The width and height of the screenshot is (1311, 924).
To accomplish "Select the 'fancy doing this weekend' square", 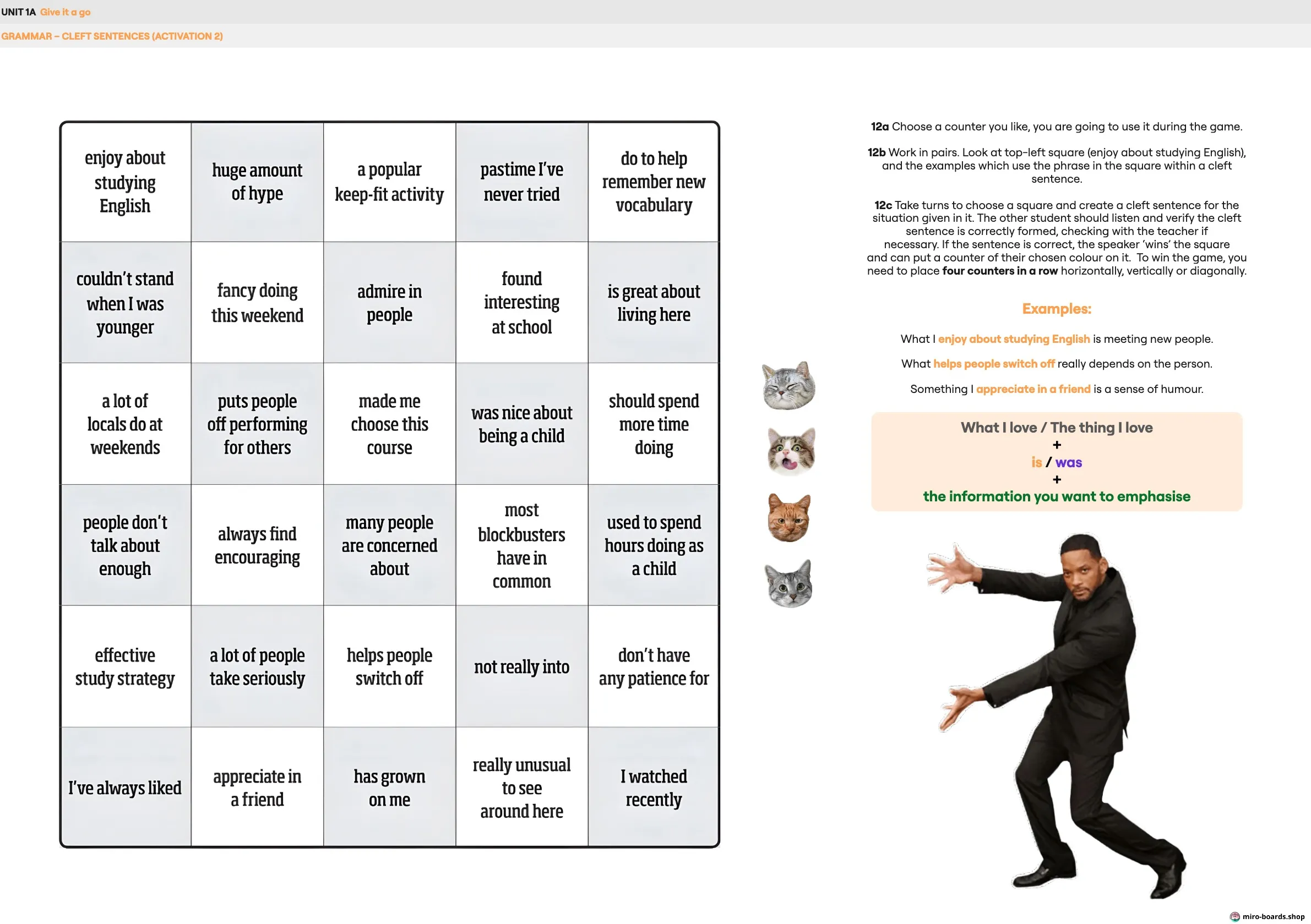I will [x=257, y=303].
